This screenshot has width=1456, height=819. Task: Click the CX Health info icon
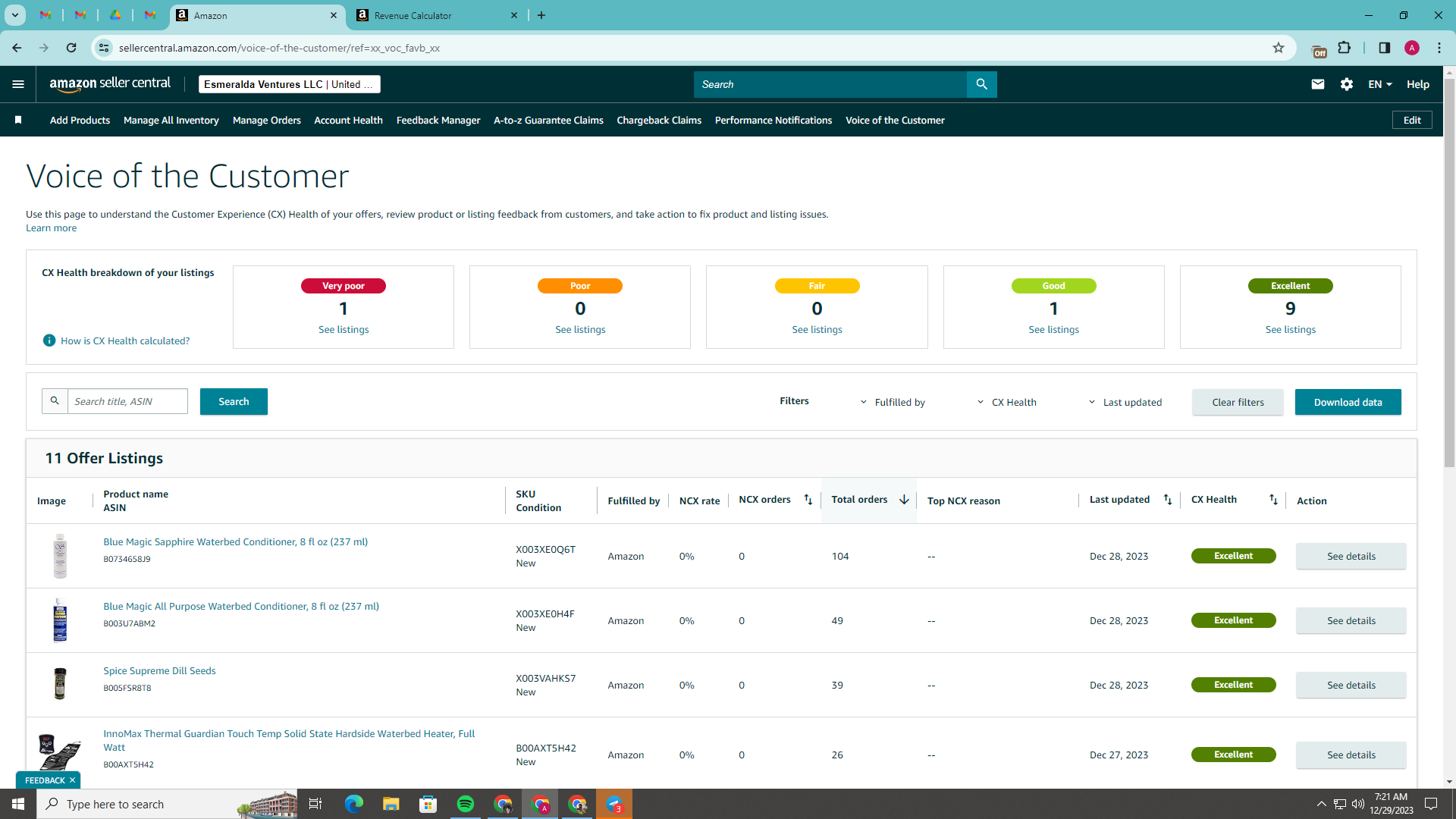coord(49,340)
